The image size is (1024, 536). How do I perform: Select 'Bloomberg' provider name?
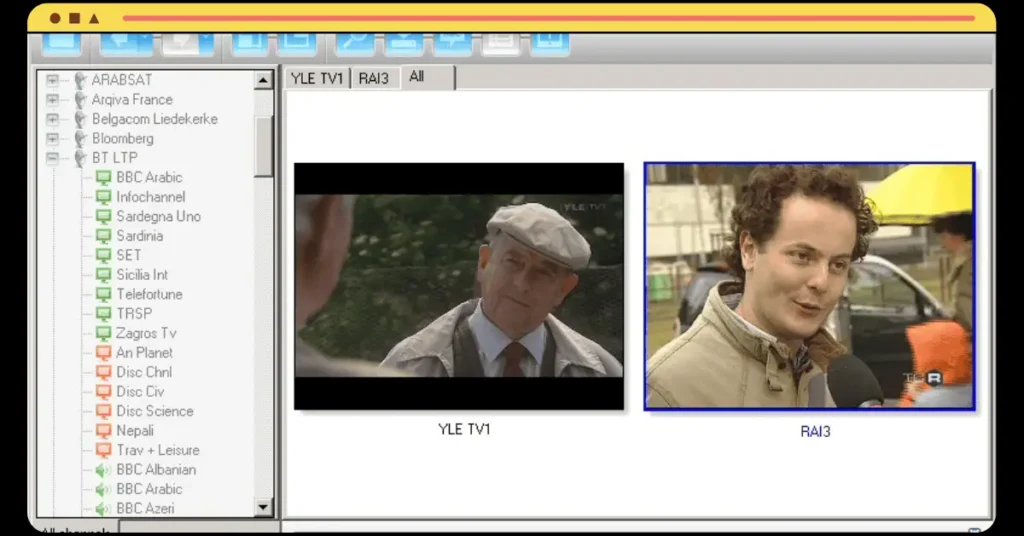(x=122, y=139)
